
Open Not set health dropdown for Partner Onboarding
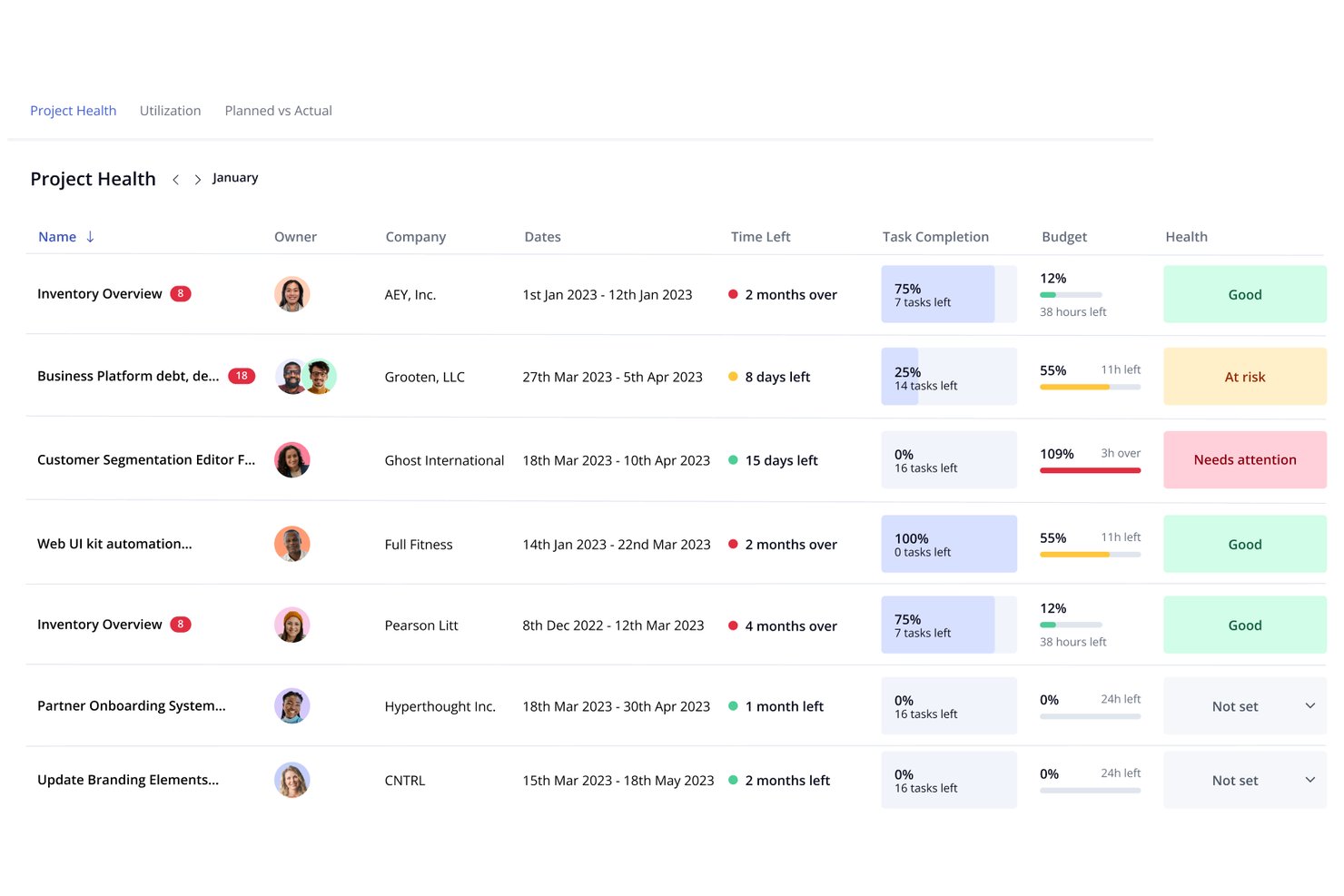click(x=1245, y=706)
